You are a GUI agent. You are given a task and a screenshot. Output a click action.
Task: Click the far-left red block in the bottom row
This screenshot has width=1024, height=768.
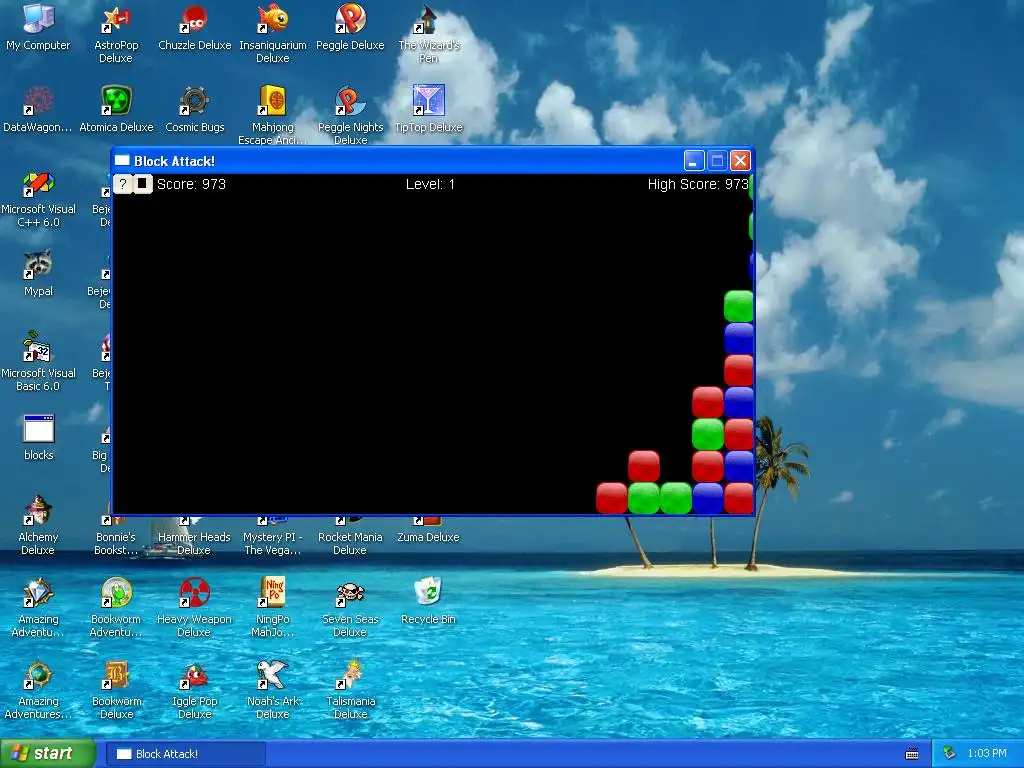[x=612, y=498]
